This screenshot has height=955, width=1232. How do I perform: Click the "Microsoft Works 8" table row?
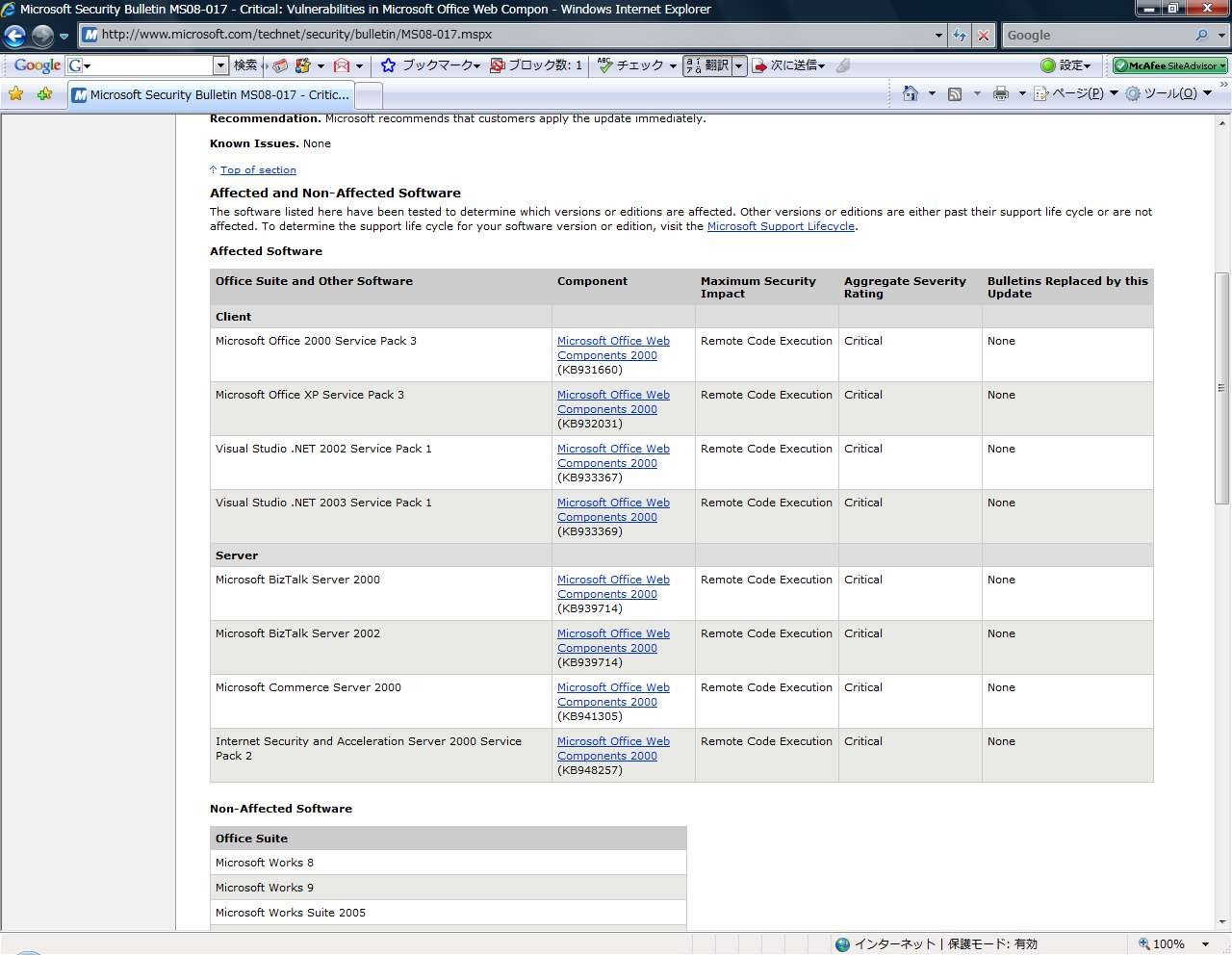tap(448, 863)
